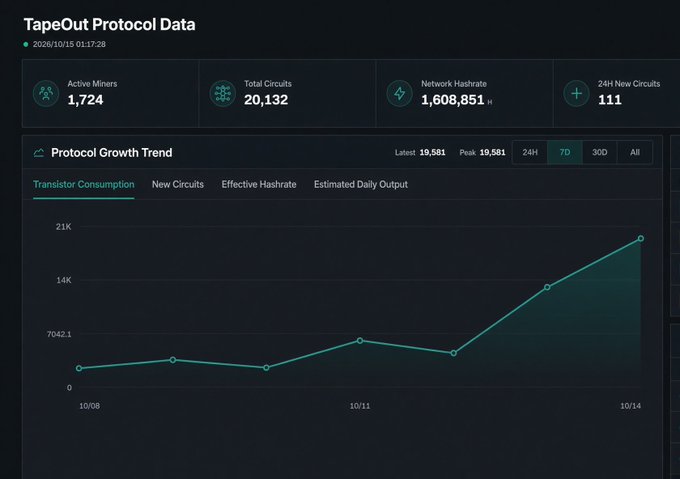Click the 10/08 x-axis date label
This screenshot has width=680, height=479.
(x=89, y=406)
